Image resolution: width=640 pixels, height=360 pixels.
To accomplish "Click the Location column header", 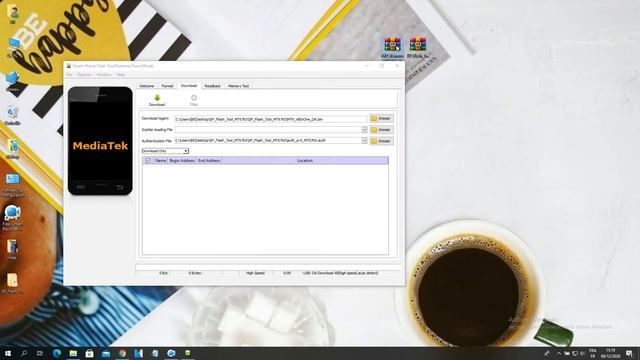I will tap(305, 161).
